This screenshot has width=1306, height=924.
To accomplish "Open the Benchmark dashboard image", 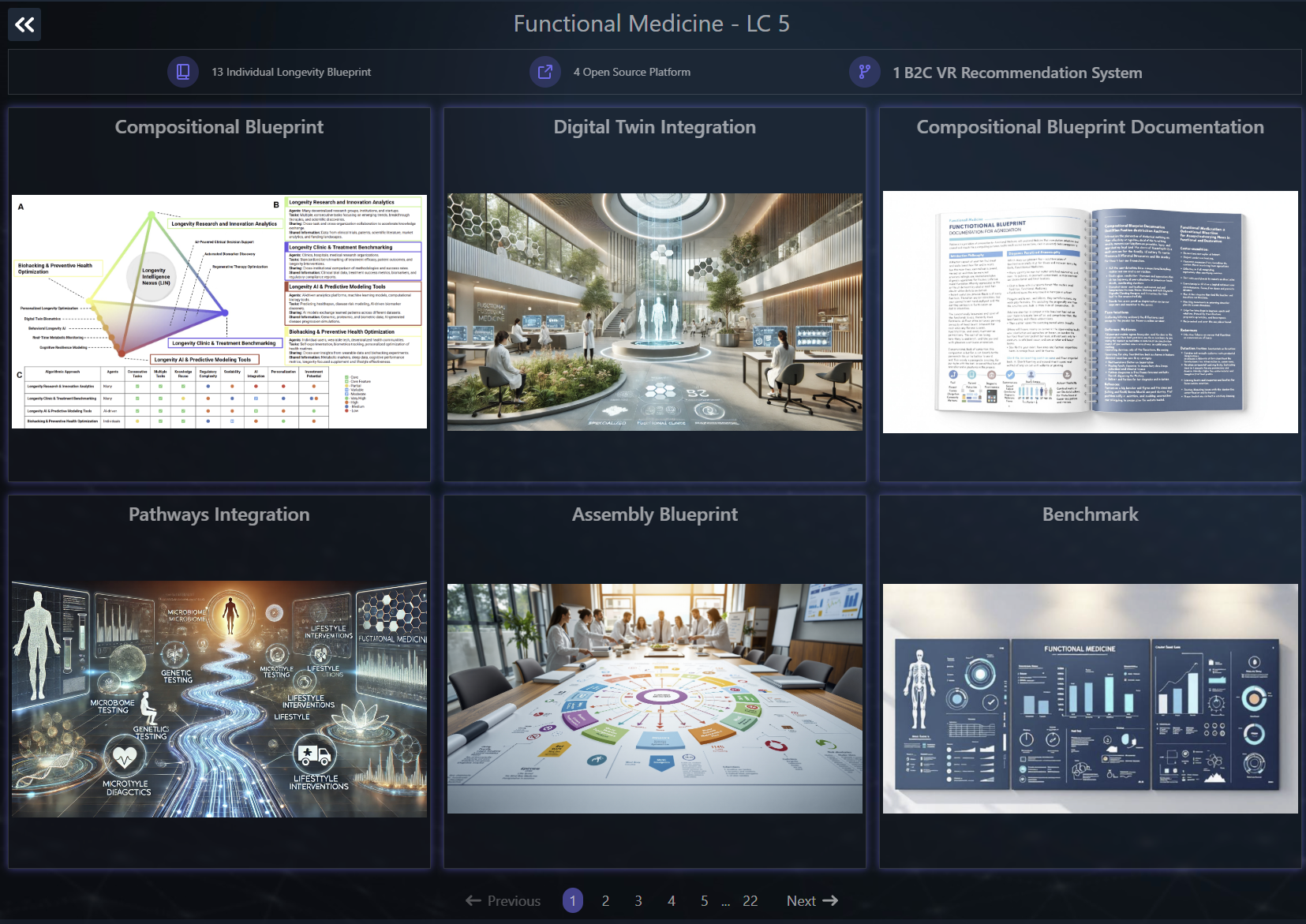I will (x=1090, y=699).
